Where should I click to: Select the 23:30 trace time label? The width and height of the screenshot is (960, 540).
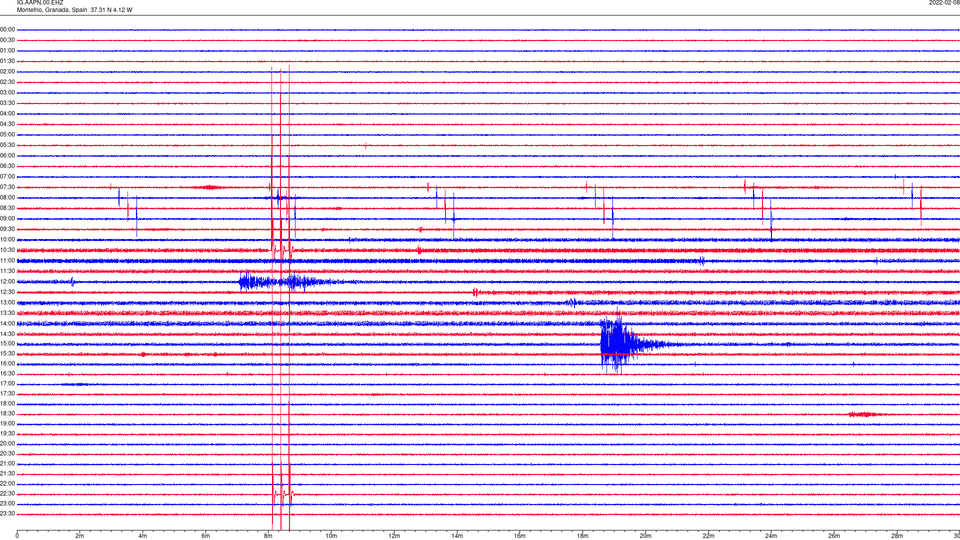[7, 514]
